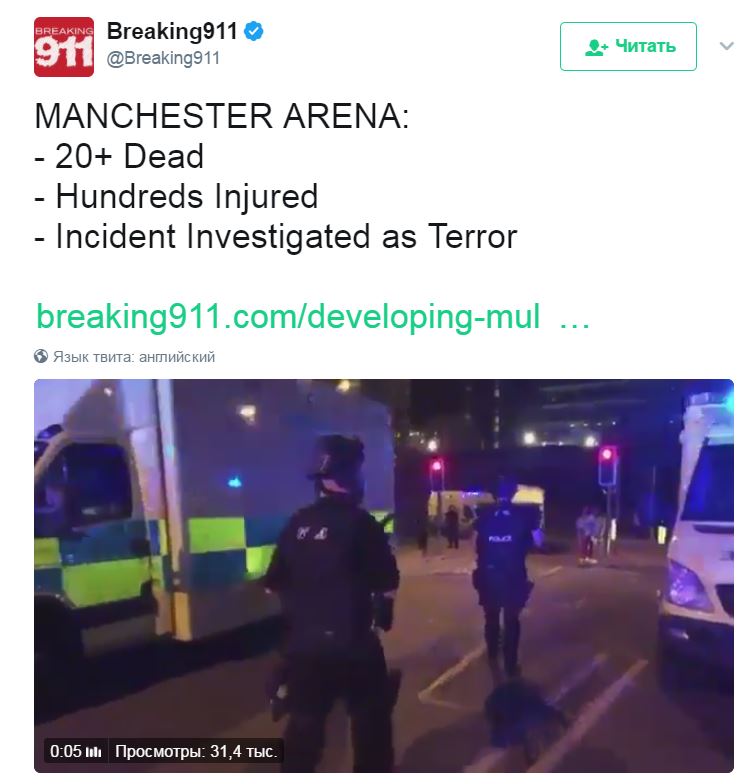
Task: Click the 20+ Dead tweet line
Action: pos(120,156)
